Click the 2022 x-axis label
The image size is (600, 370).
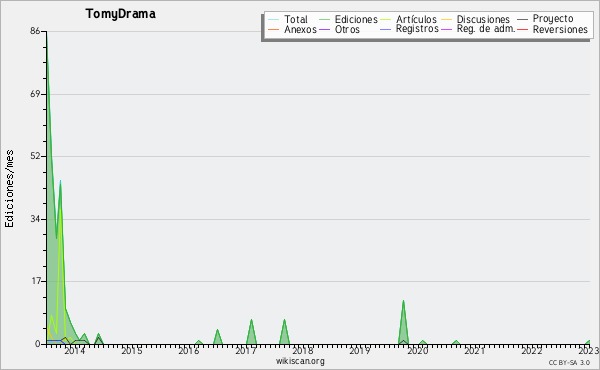(x=532, y=351)
